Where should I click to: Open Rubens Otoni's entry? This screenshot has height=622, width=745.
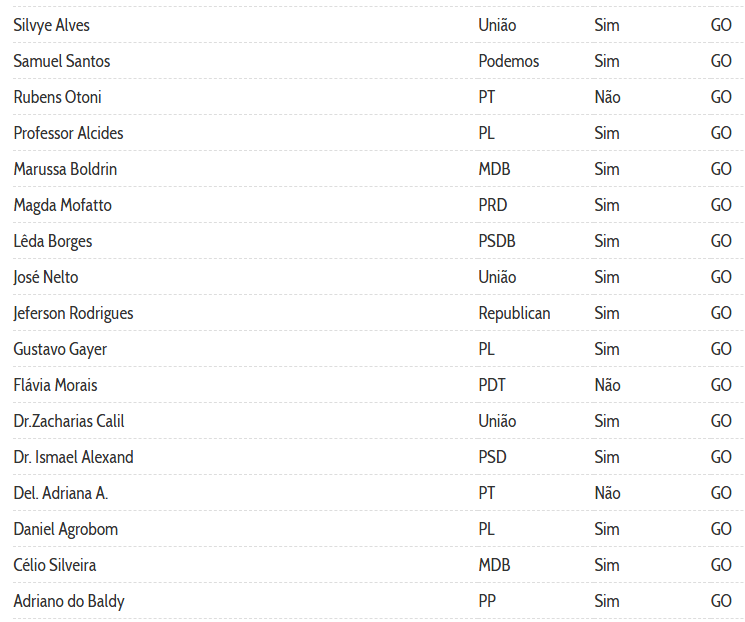[x=57, y=97]
